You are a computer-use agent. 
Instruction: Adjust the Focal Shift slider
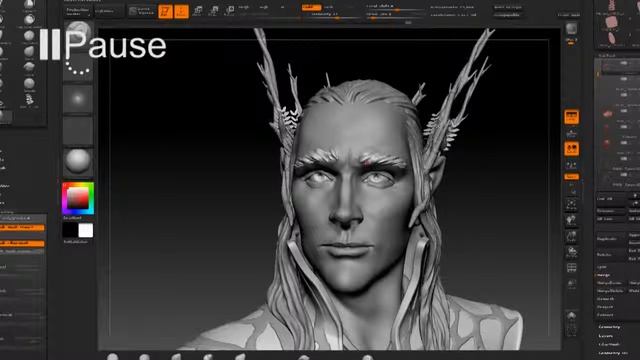click(395, 7)
